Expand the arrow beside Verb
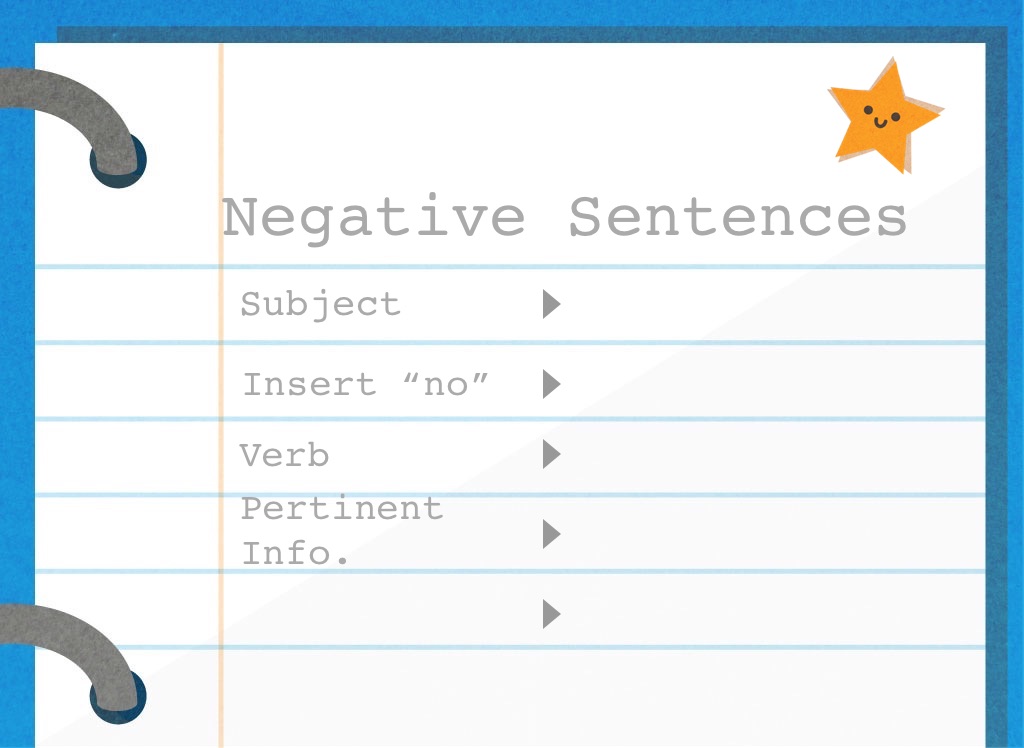The width and height of the screenshot is (1024, 748). point(551,455)
